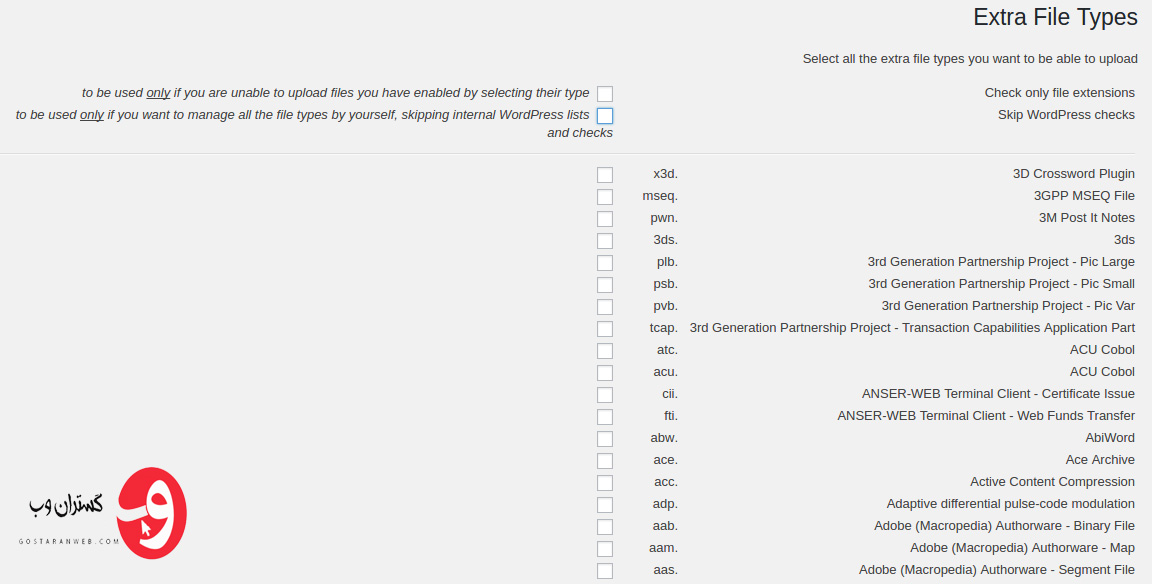
Task: Tick the 3ds file type checkbox
Action: [605, 241]
